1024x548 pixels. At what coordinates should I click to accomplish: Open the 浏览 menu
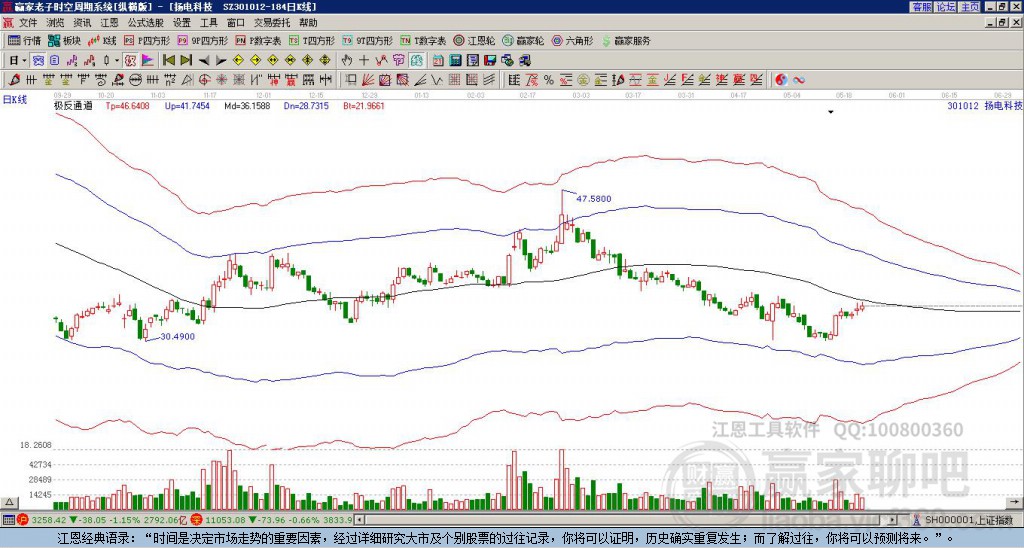[56, 23]
